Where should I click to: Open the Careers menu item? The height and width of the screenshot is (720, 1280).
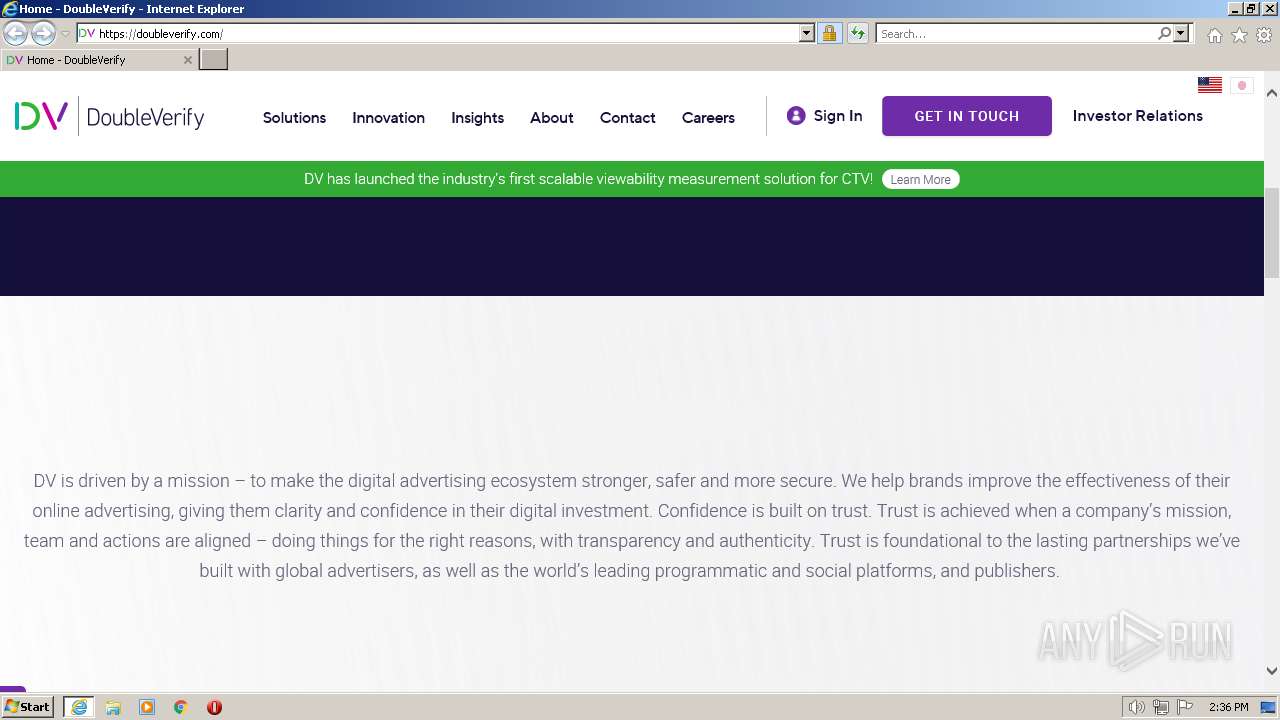[x=708, y=117]
